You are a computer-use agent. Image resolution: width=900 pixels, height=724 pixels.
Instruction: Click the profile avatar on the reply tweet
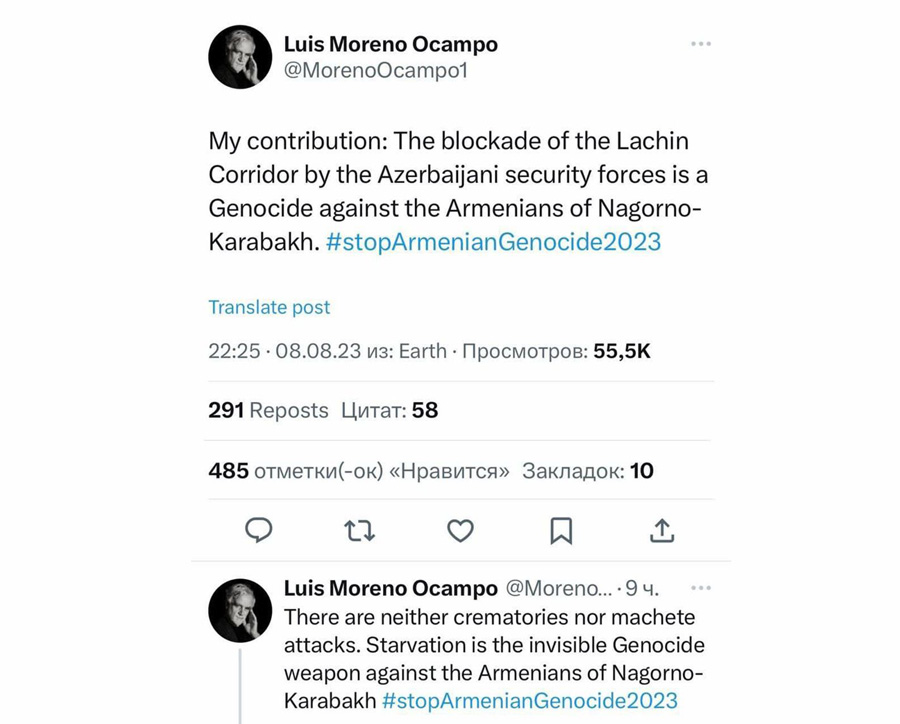click(x=240, y=610)
